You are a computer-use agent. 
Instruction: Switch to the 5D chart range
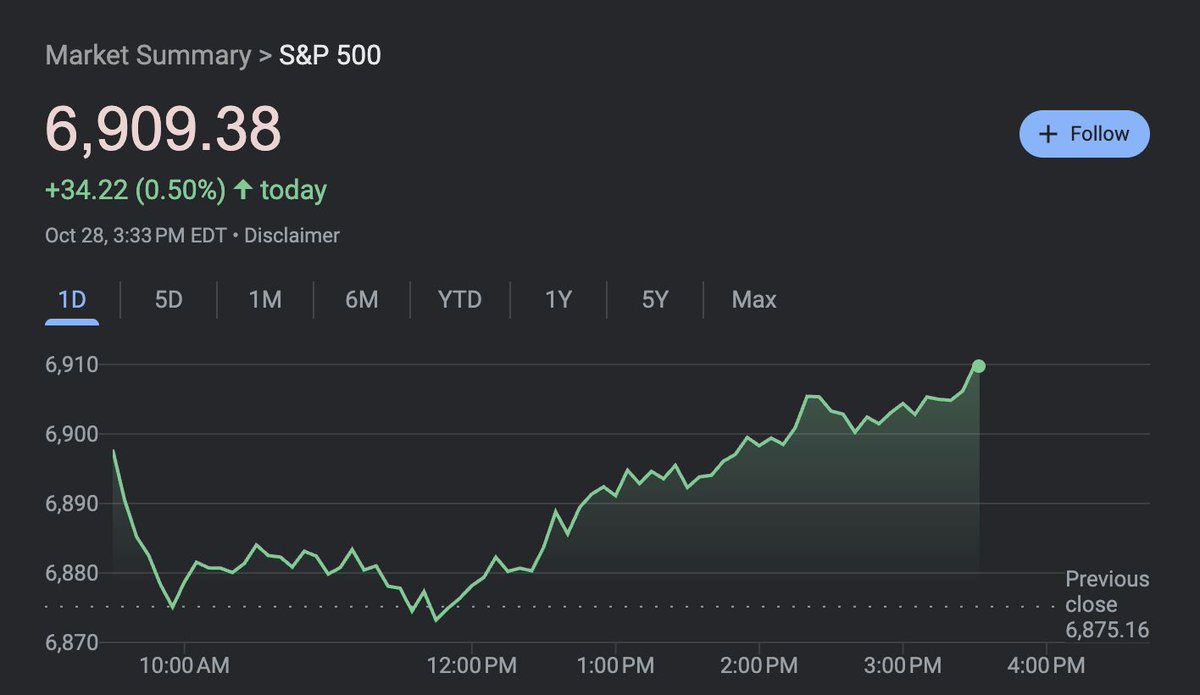(169, 299)
